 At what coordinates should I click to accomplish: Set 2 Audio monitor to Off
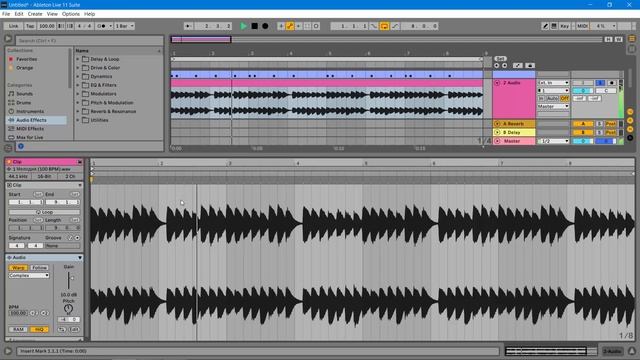pos(564,98)
